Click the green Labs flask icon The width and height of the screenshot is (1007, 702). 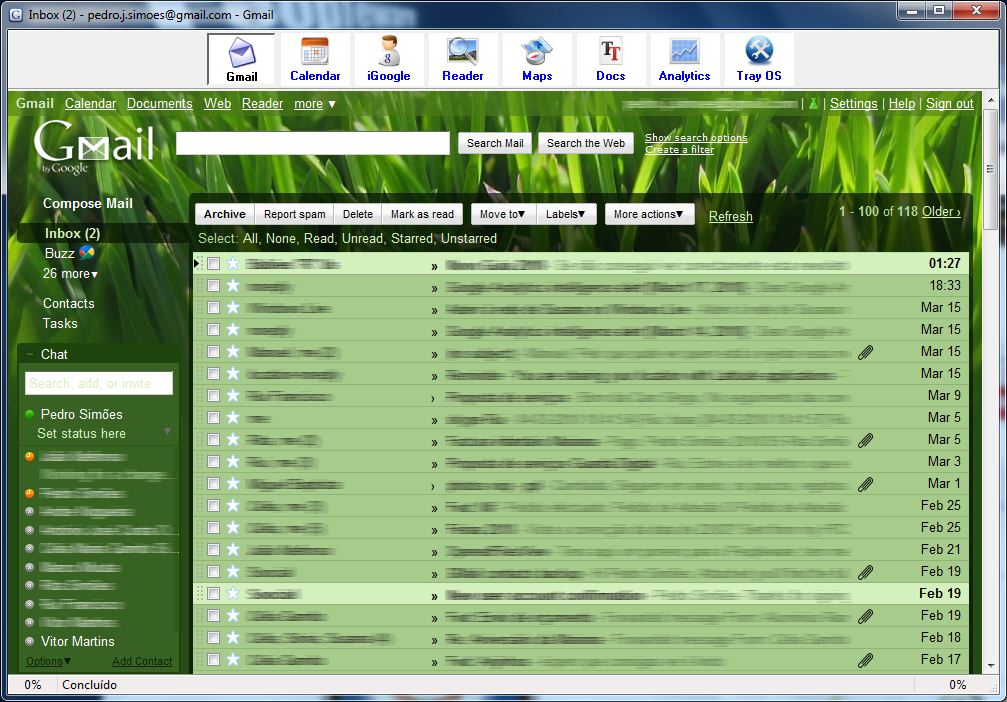[x=813, y=103]
